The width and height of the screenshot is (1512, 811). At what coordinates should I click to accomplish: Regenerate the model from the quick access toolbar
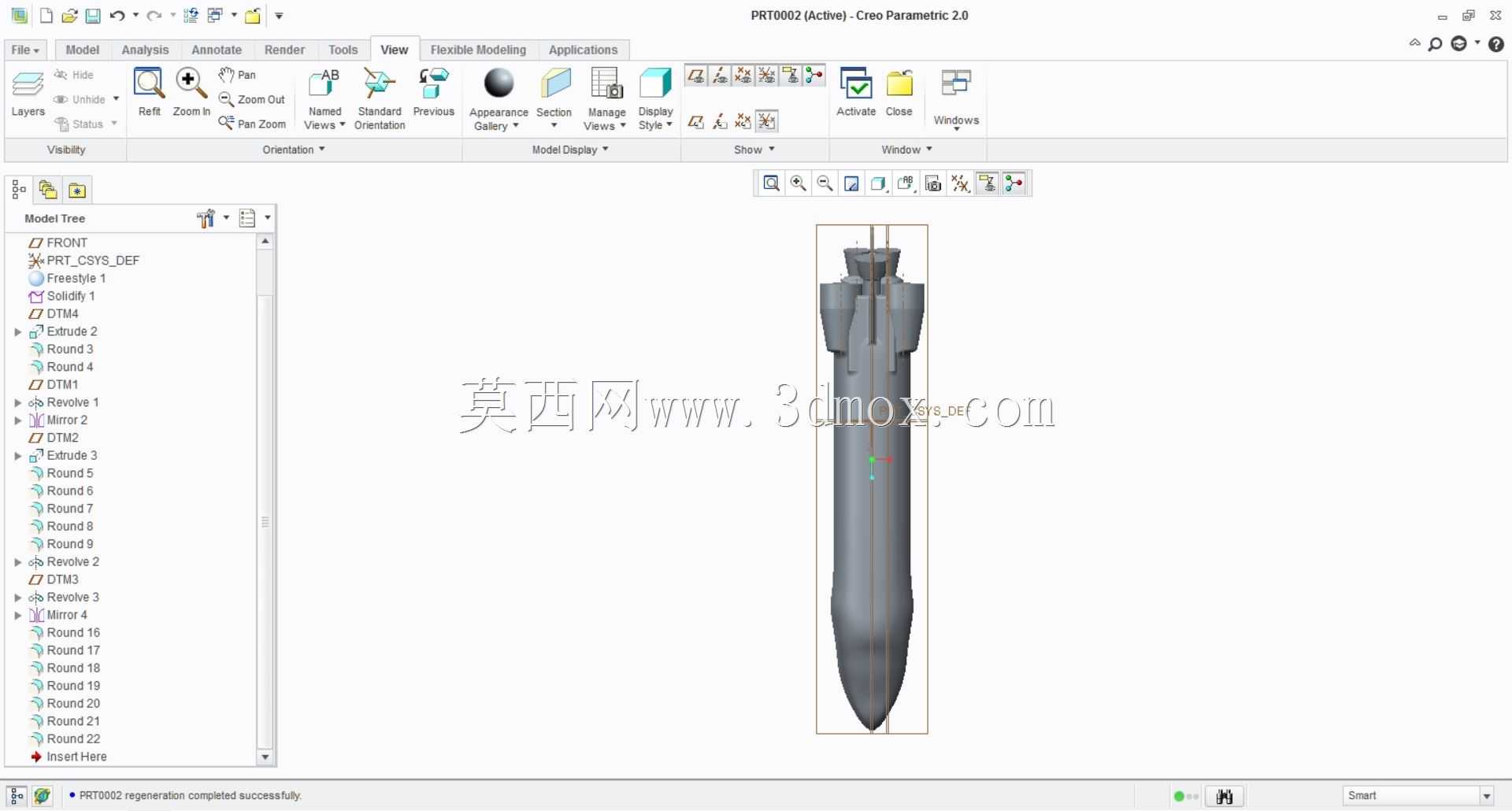point(191,15)
